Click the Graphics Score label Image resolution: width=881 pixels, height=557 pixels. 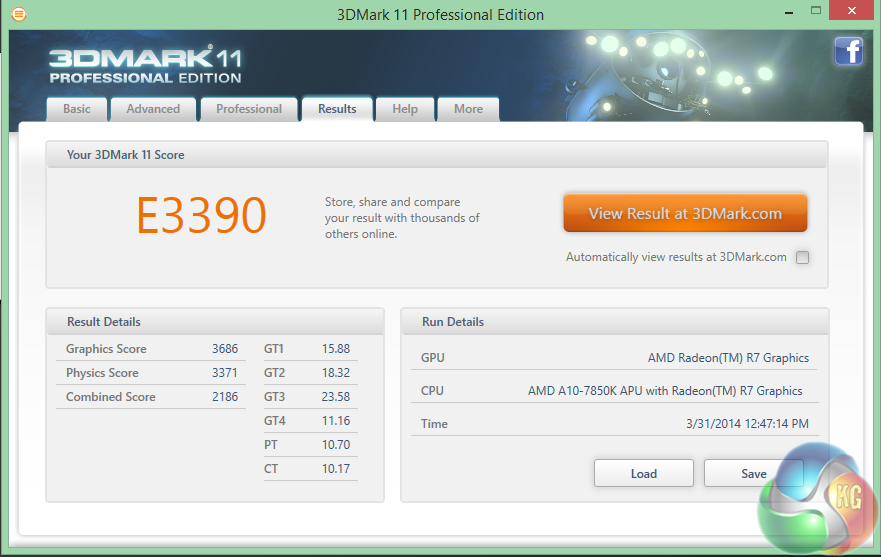[106, 349]
